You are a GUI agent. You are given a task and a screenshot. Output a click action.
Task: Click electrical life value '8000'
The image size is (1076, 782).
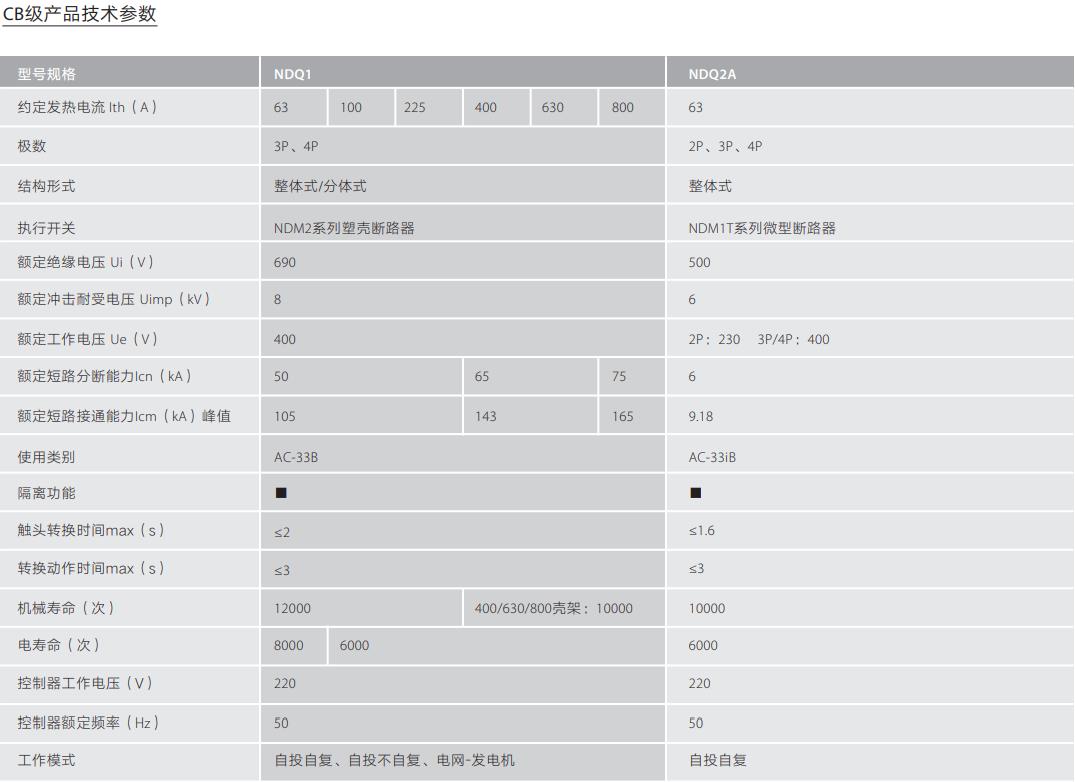pyautogui.click(x=288, y=645)
